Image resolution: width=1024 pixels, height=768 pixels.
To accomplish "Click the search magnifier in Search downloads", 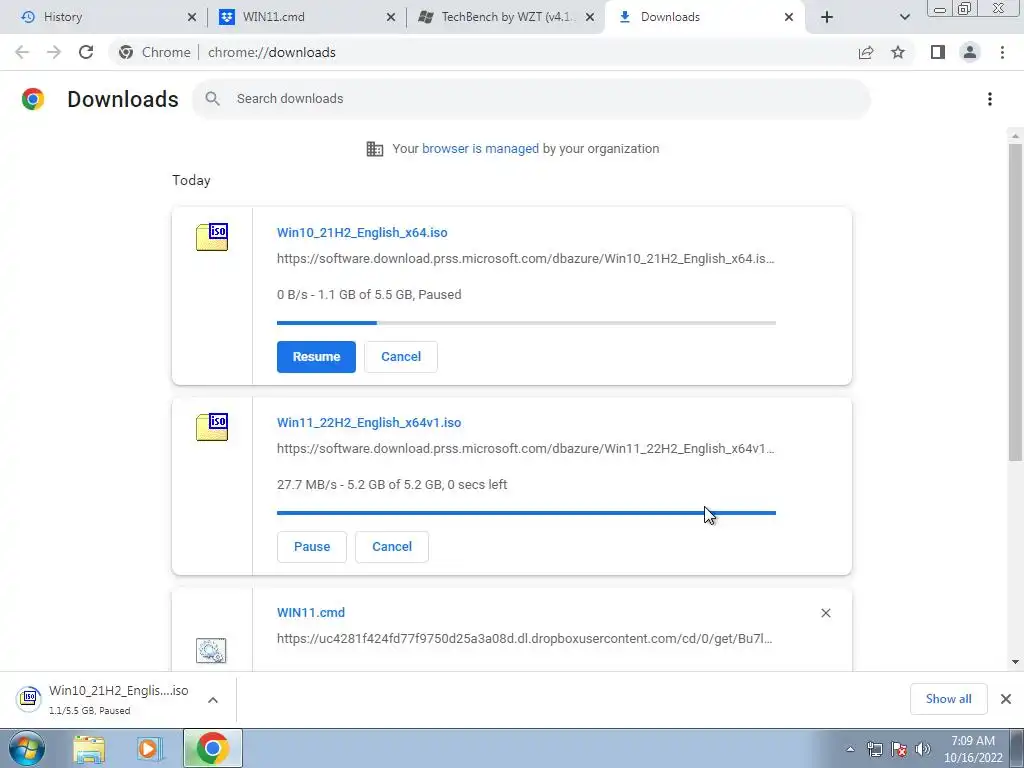I will (x=212, y=99).
